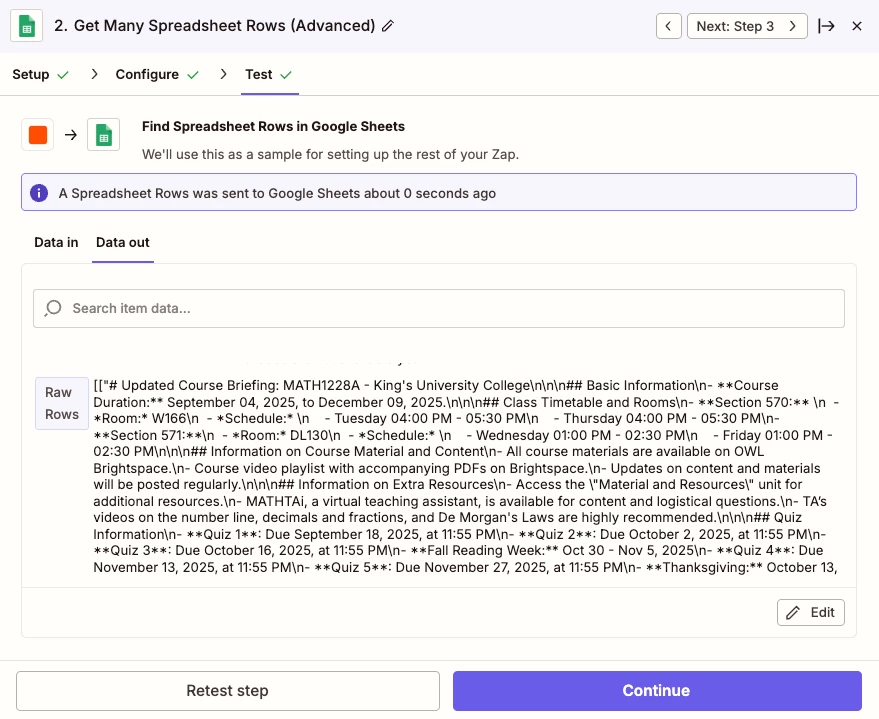Click the search magnifier icon
This screenshot has width=879, height=719.
54,308
